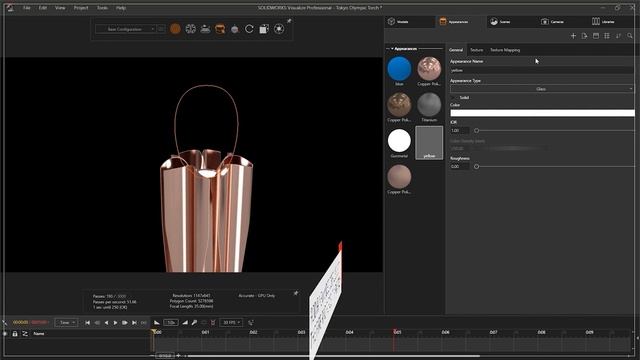The height and width of the screenshot is (360, 640).
Task: Click the Appearance Name input field
Action: pyautogui.click(x=542, y=71)
